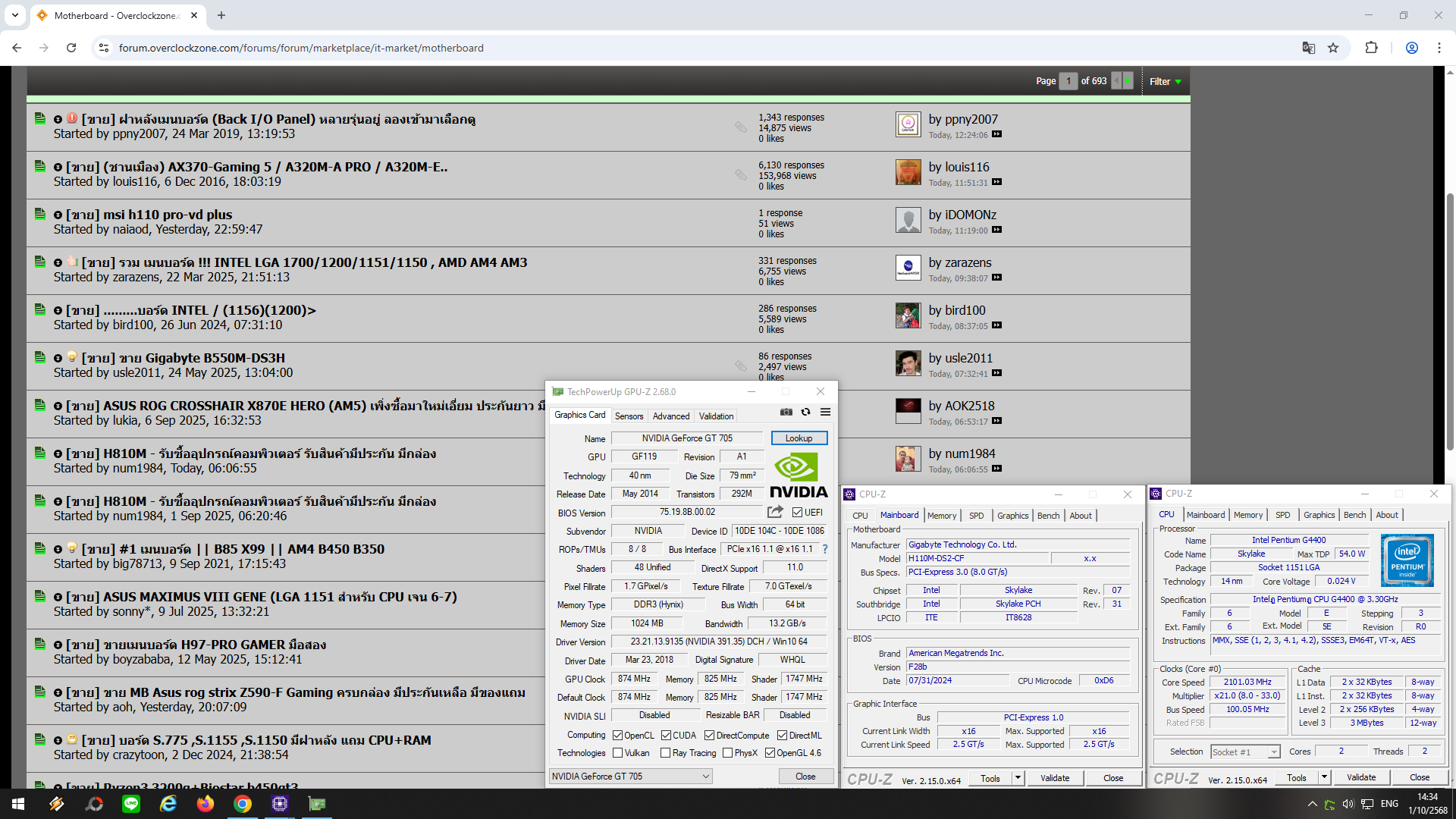Click the GPU-Z Lookup button
1456x819 pixels.
coord(799,438)
